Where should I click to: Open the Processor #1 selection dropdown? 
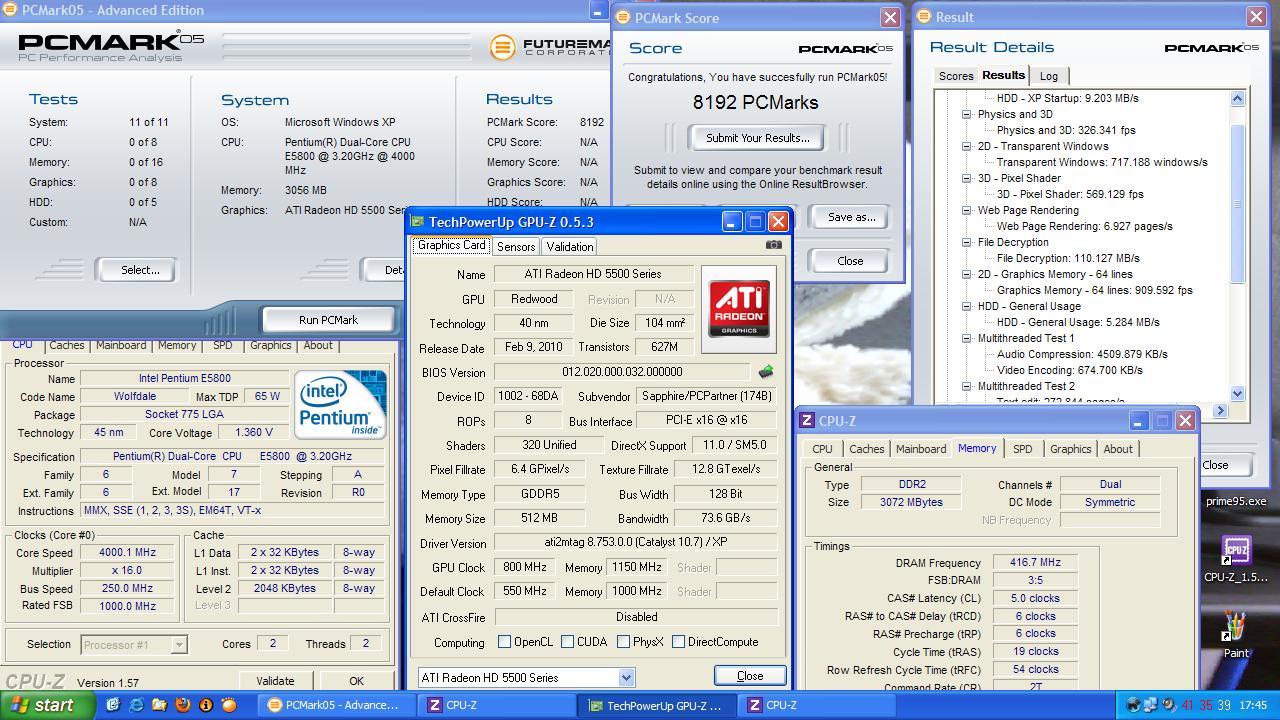pyautogui.click(x=178, y=644)
